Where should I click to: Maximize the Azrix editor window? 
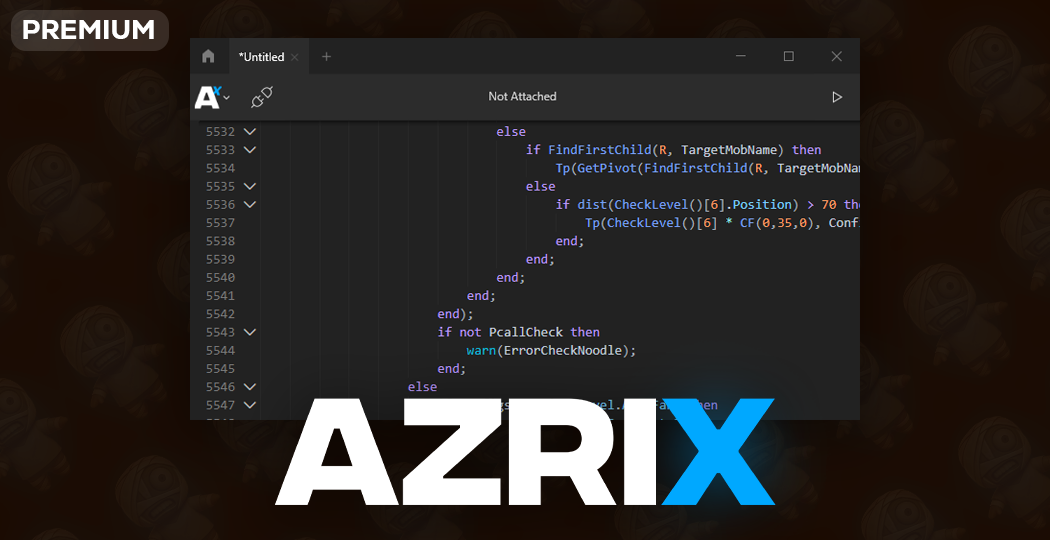click(x=788, y=57)
